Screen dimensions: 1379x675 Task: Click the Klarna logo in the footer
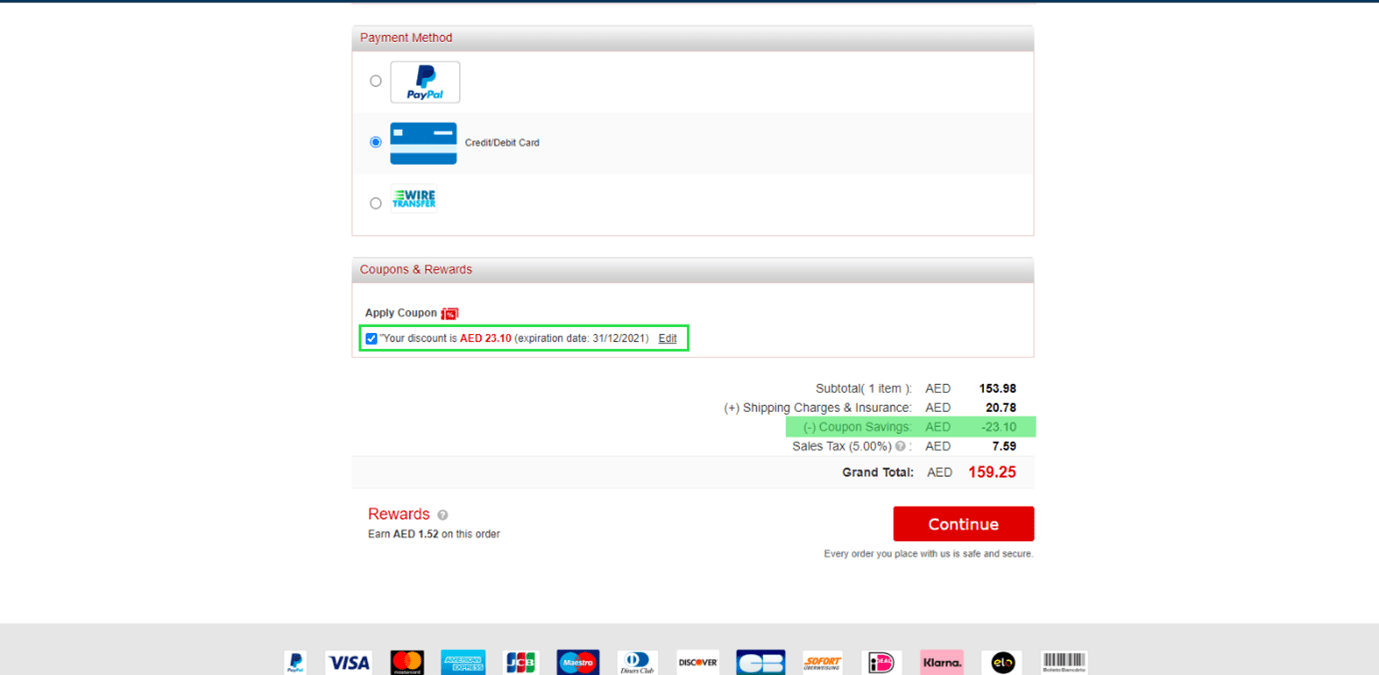(941, 662)
